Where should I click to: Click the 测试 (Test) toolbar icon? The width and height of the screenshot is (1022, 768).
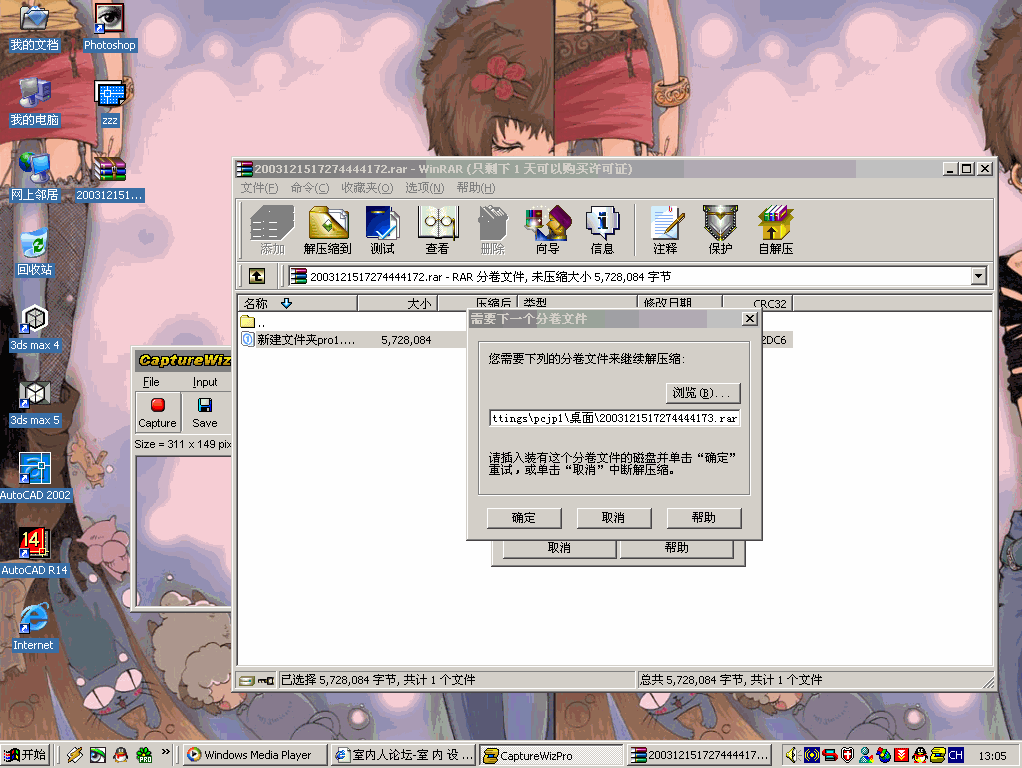click(x=383, y=229)
